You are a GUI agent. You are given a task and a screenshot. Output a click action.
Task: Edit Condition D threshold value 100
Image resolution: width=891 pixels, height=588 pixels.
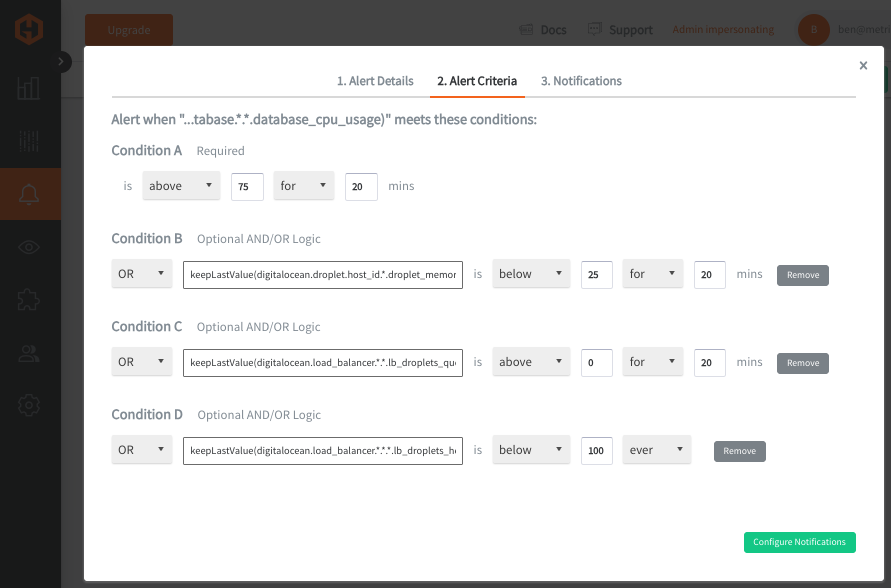coord(597,451)
